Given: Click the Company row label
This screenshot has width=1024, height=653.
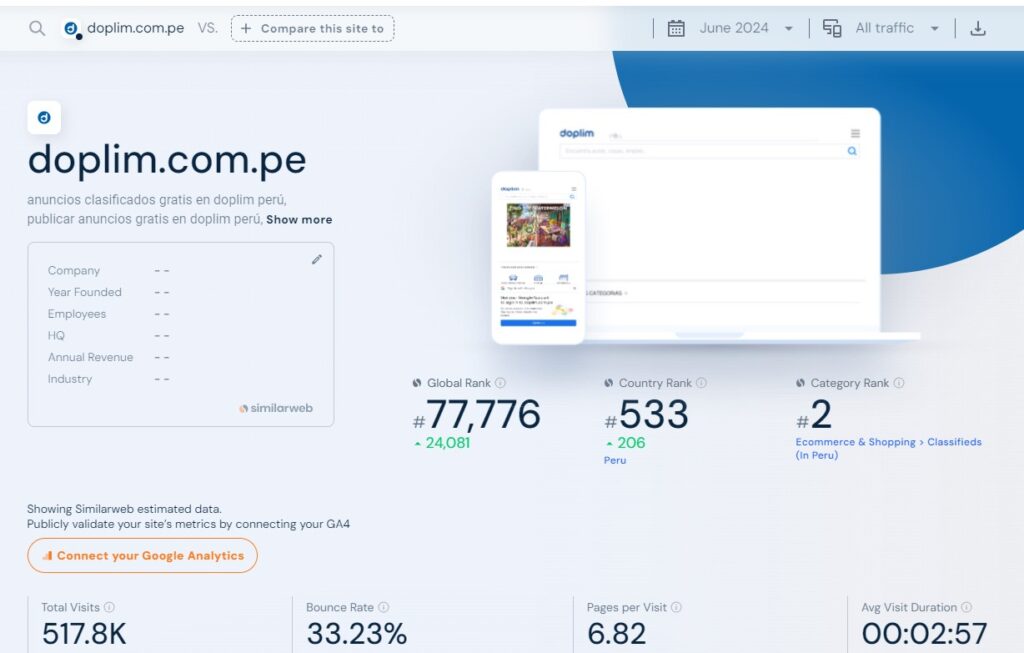Looking at the screenshot, I should click(x=74, y=270).
